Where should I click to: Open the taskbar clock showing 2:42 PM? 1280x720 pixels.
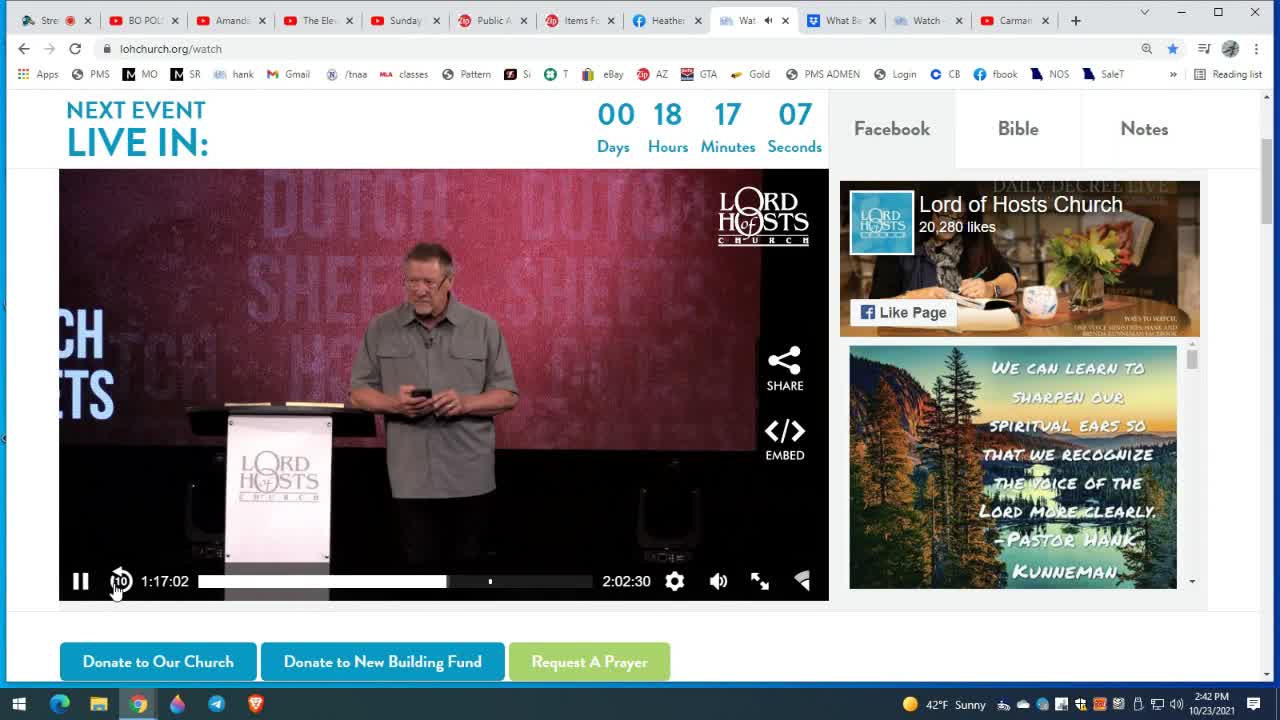pos(1213,704)
